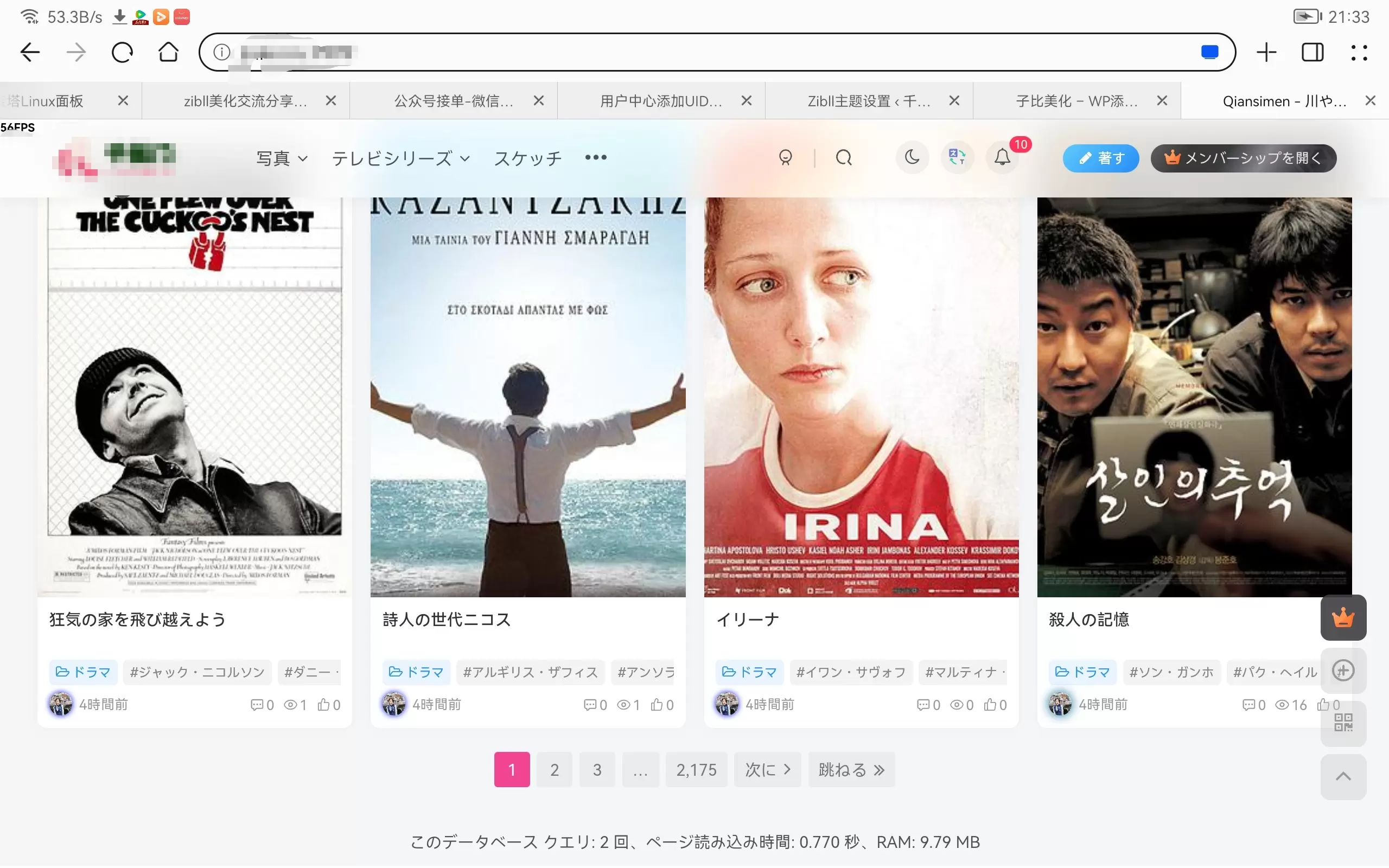Open more navigation items via three dots
Screen dimensions: 1389x868
click(x=596, y=157)
